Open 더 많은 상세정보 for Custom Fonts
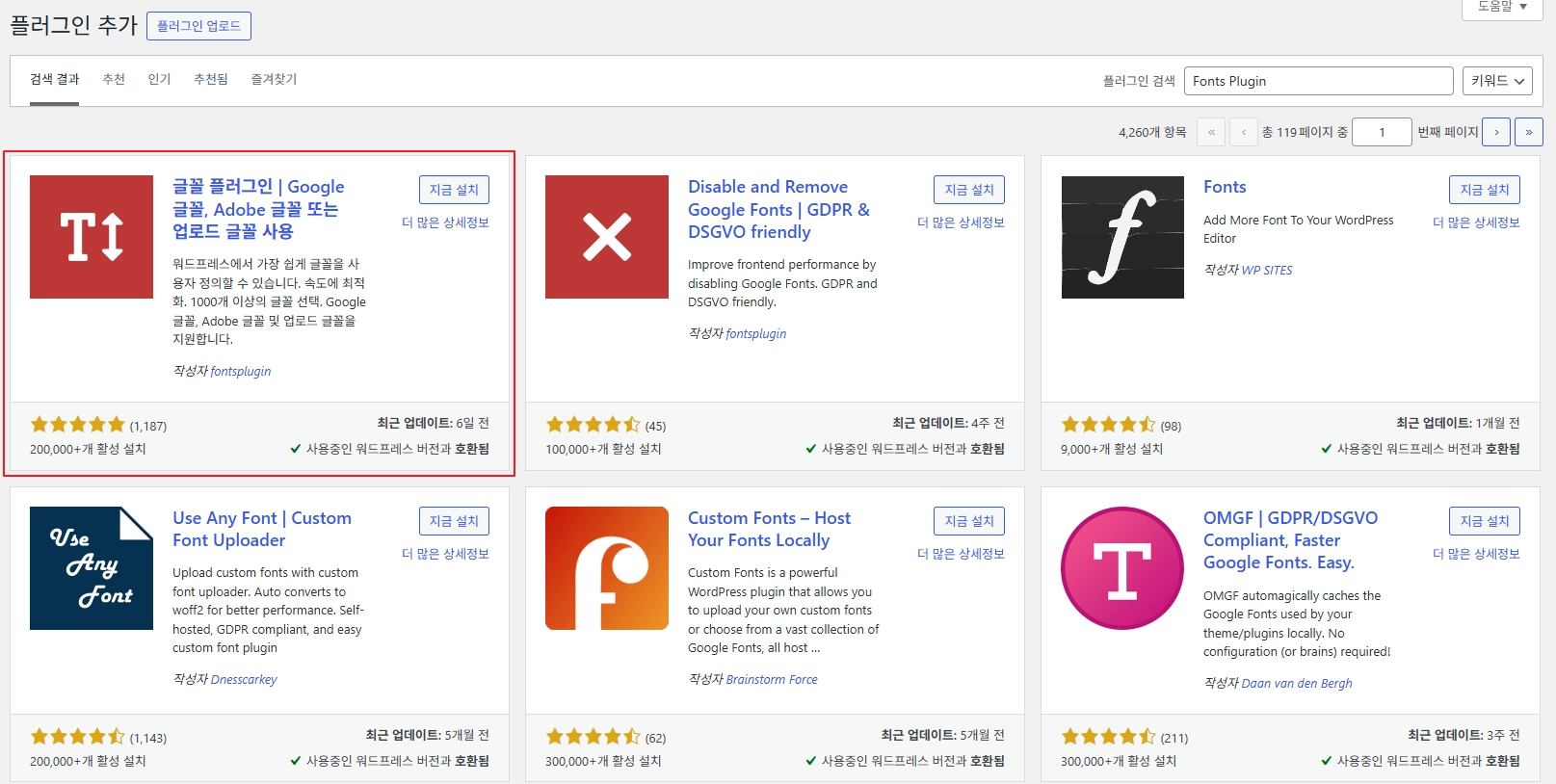 click(x=961, y=554)
